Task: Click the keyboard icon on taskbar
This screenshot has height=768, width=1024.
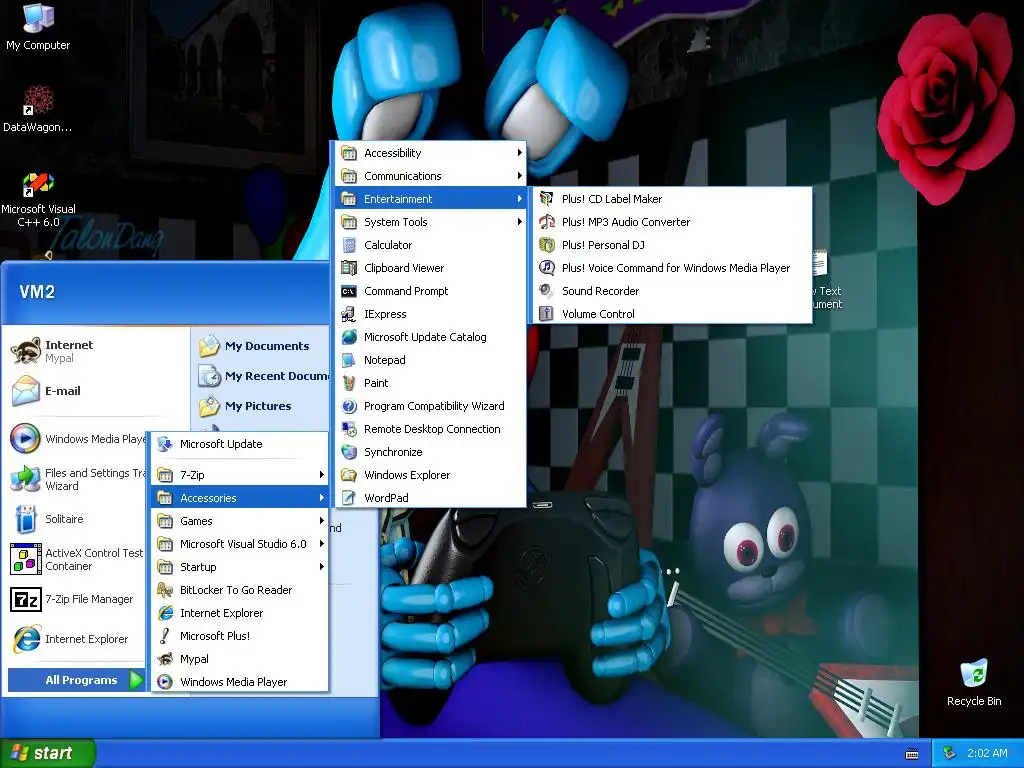Action: coord(912,754)
